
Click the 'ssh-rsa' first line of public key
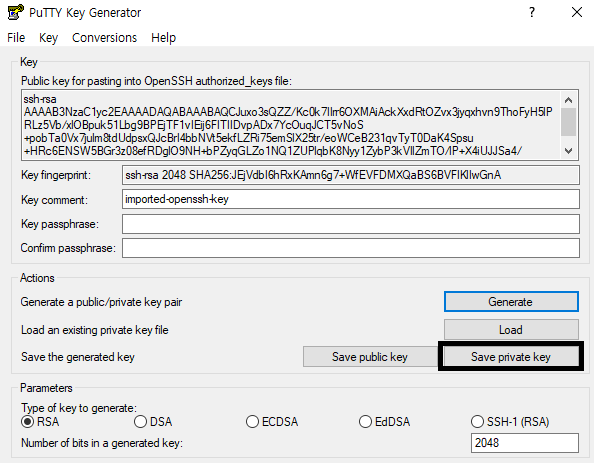[40, 99]
